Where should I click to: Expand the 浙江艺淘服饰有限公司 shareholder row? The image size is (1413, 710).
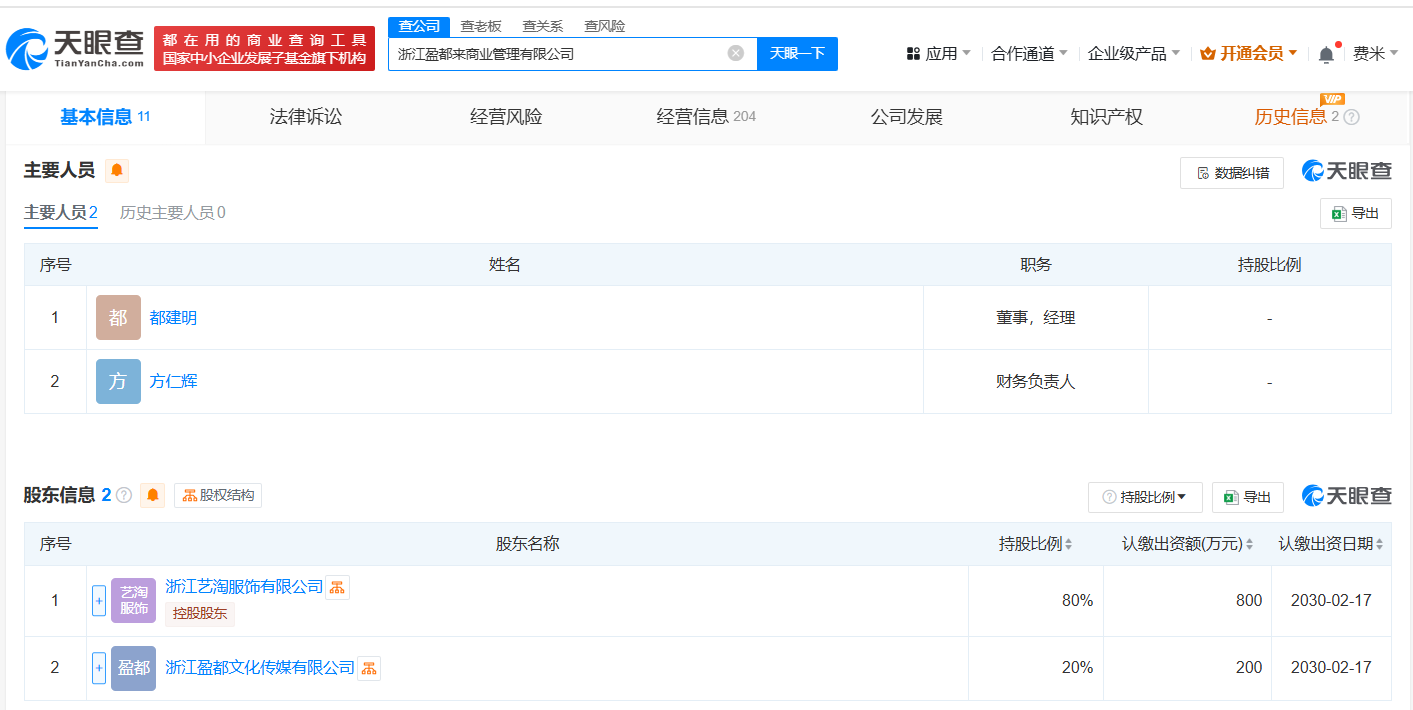[99, 601]
